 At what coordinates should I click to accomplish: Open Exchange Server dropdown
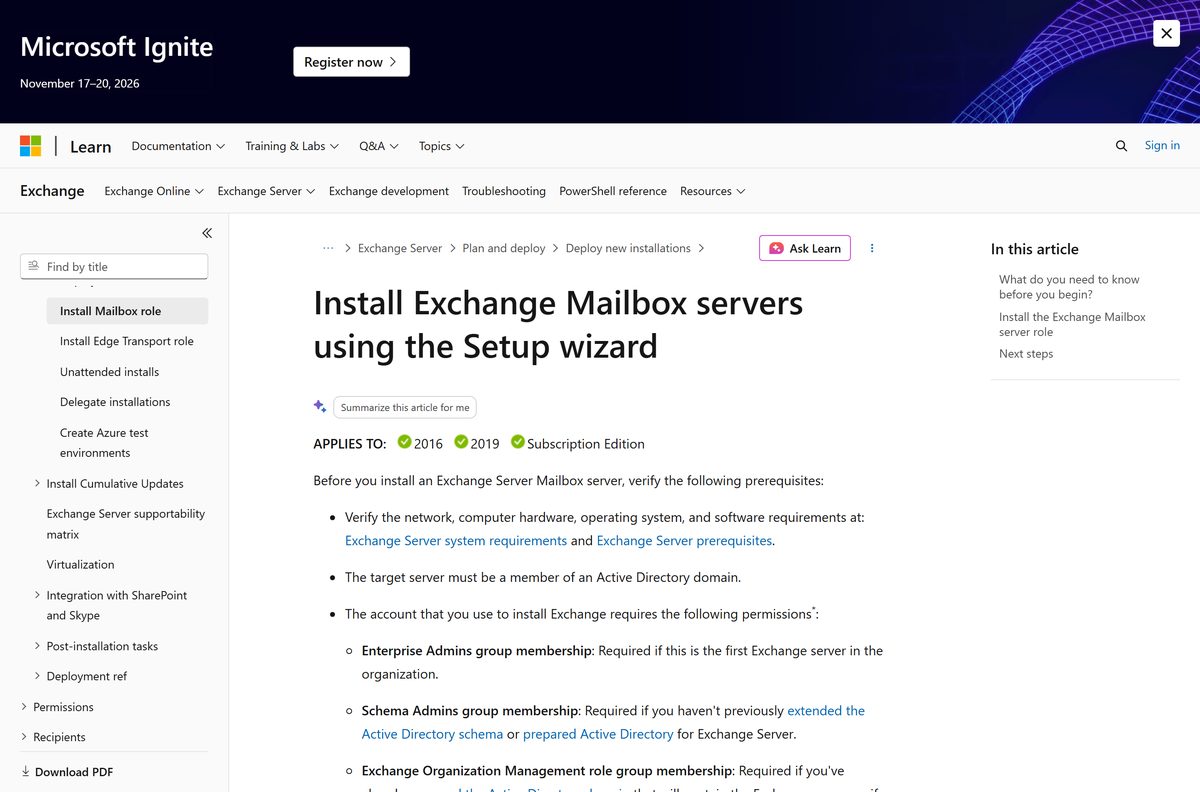pyautogui.click(x=266, y=191)
